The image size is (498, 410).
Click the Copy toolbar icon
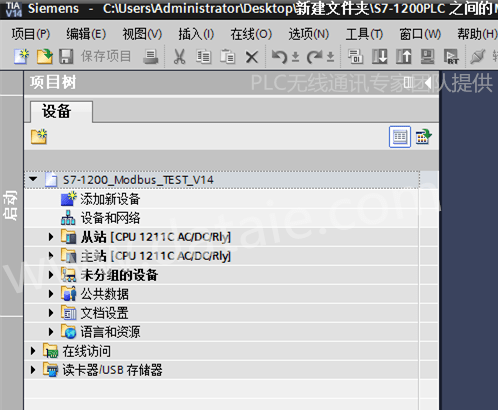[x=203, y=56]
